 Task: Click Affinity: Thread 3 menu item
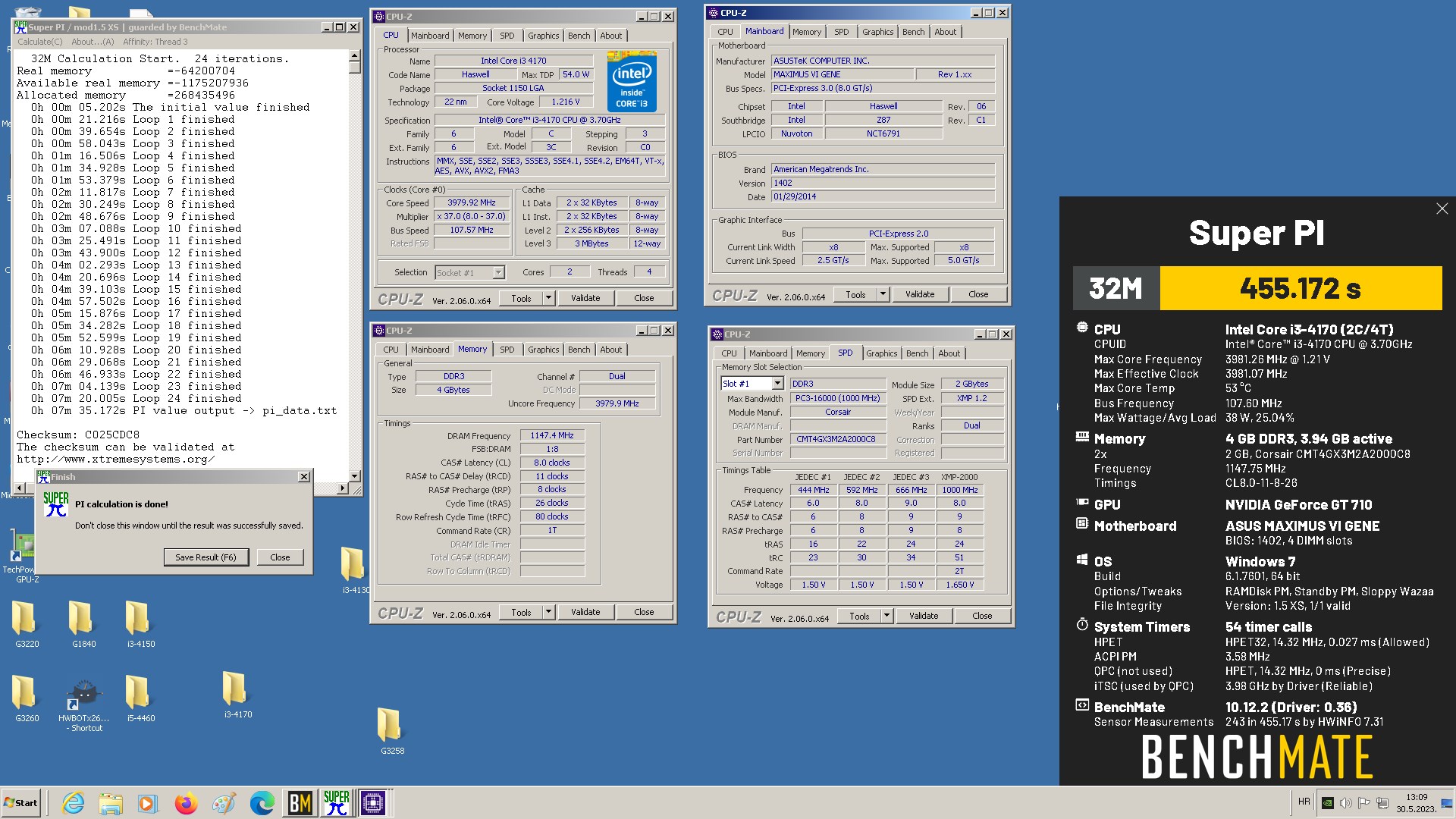155,42
